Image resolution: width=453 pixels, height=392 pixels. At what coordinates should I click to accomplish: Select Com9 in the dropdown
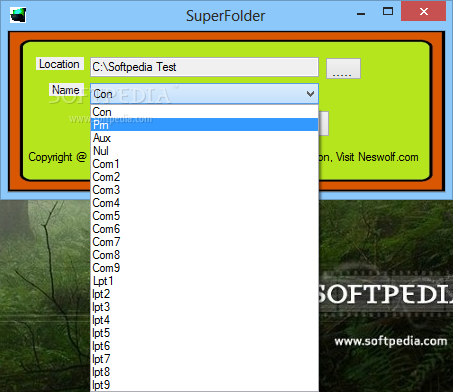pos(204,268)
